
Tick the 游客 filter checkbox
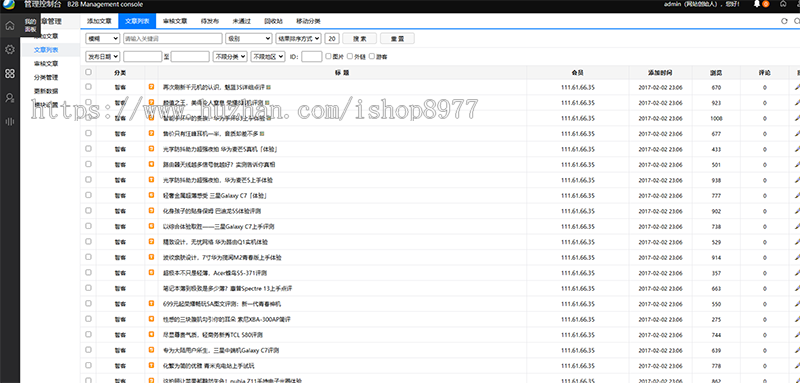coord(372,56)
